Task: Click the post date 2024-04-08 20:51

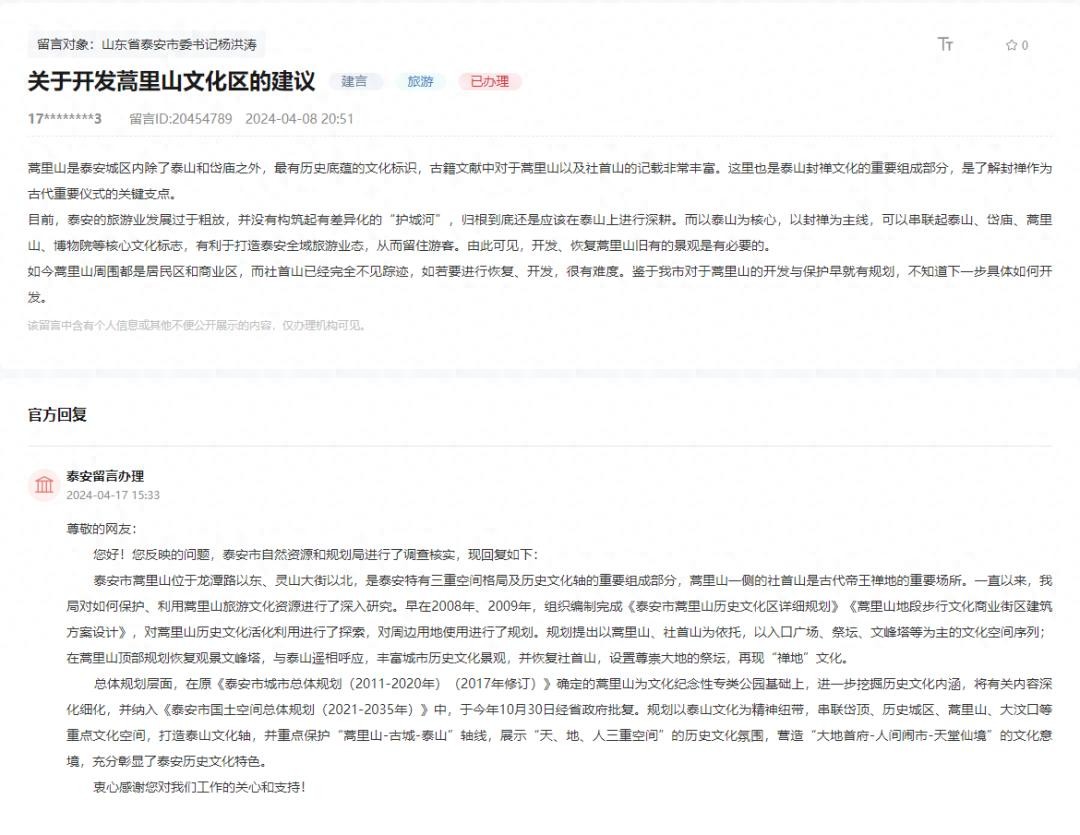Action: click(x=299, y=119)
